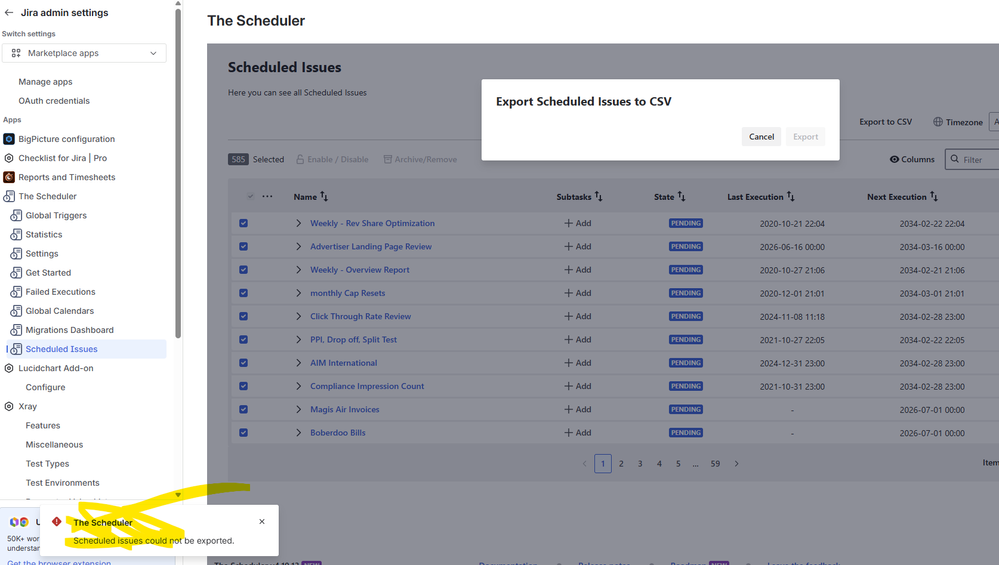
Task: Uncheck Weekly - Overview Report row checkbox
Action: (x=243, y=269)
